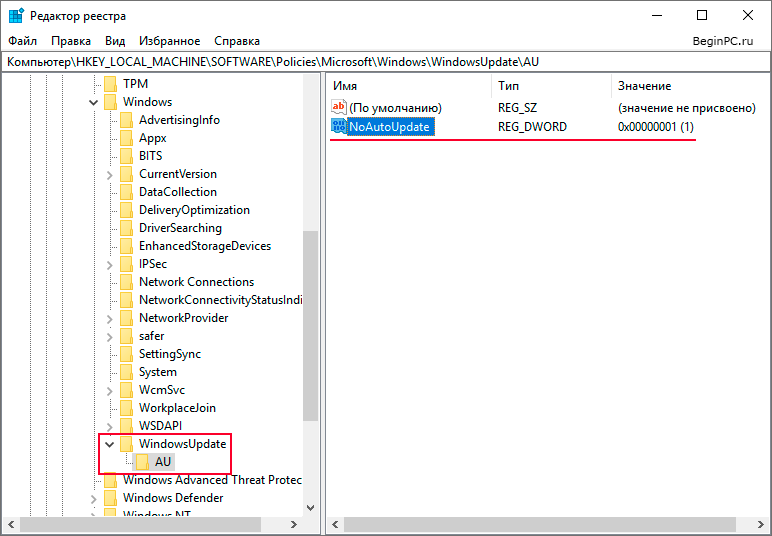The height and width of the screenshot is (536, 772).
Task: Click the Windows Defender folder icon
Action: pyautogui.click(x=110, y=498)
